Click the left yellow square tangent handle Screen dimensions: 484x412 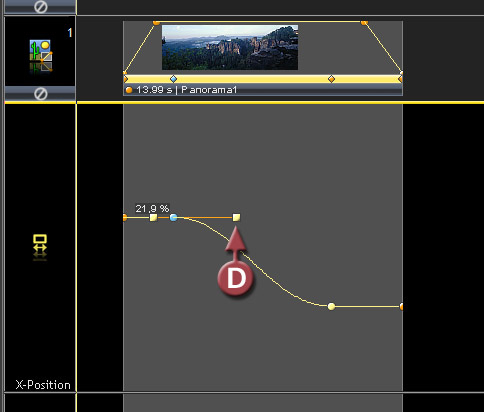point(153,218)
